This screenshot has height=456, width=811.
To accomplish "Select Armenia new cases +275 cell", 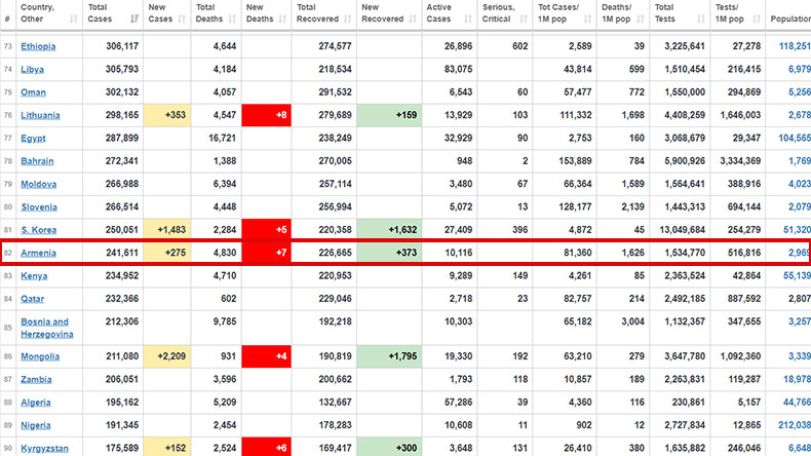I will click(167, 253).
